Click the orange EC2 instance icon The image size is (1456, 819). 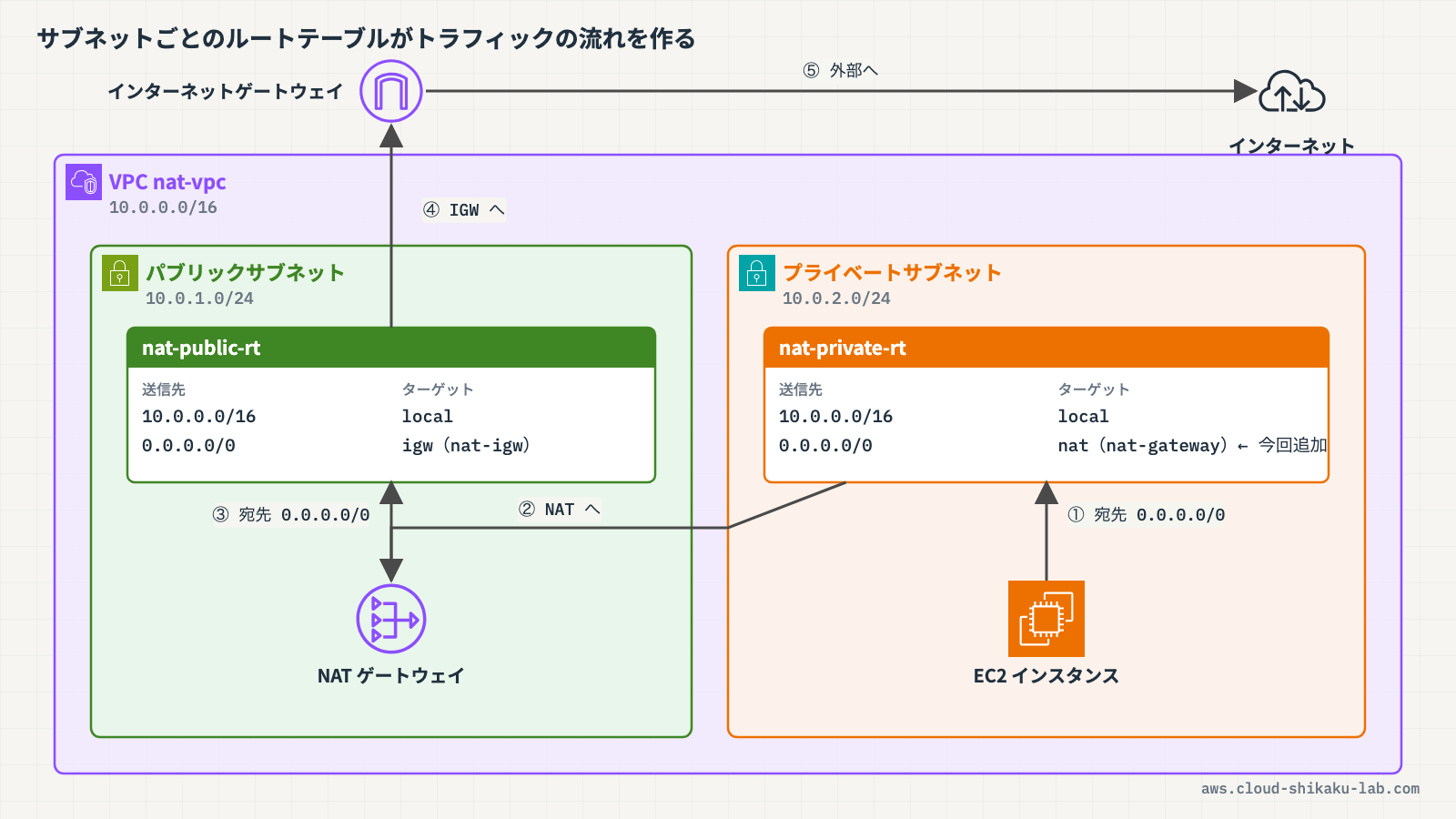click(1046, 619)
